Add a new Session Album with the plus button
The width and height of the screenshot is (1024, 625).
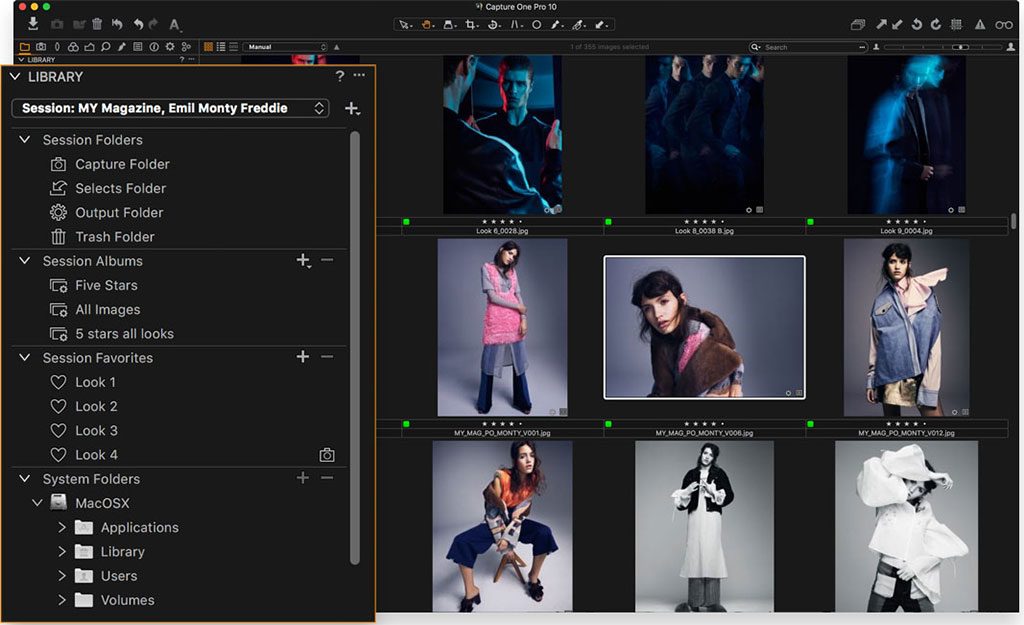(x=303, y=261)
